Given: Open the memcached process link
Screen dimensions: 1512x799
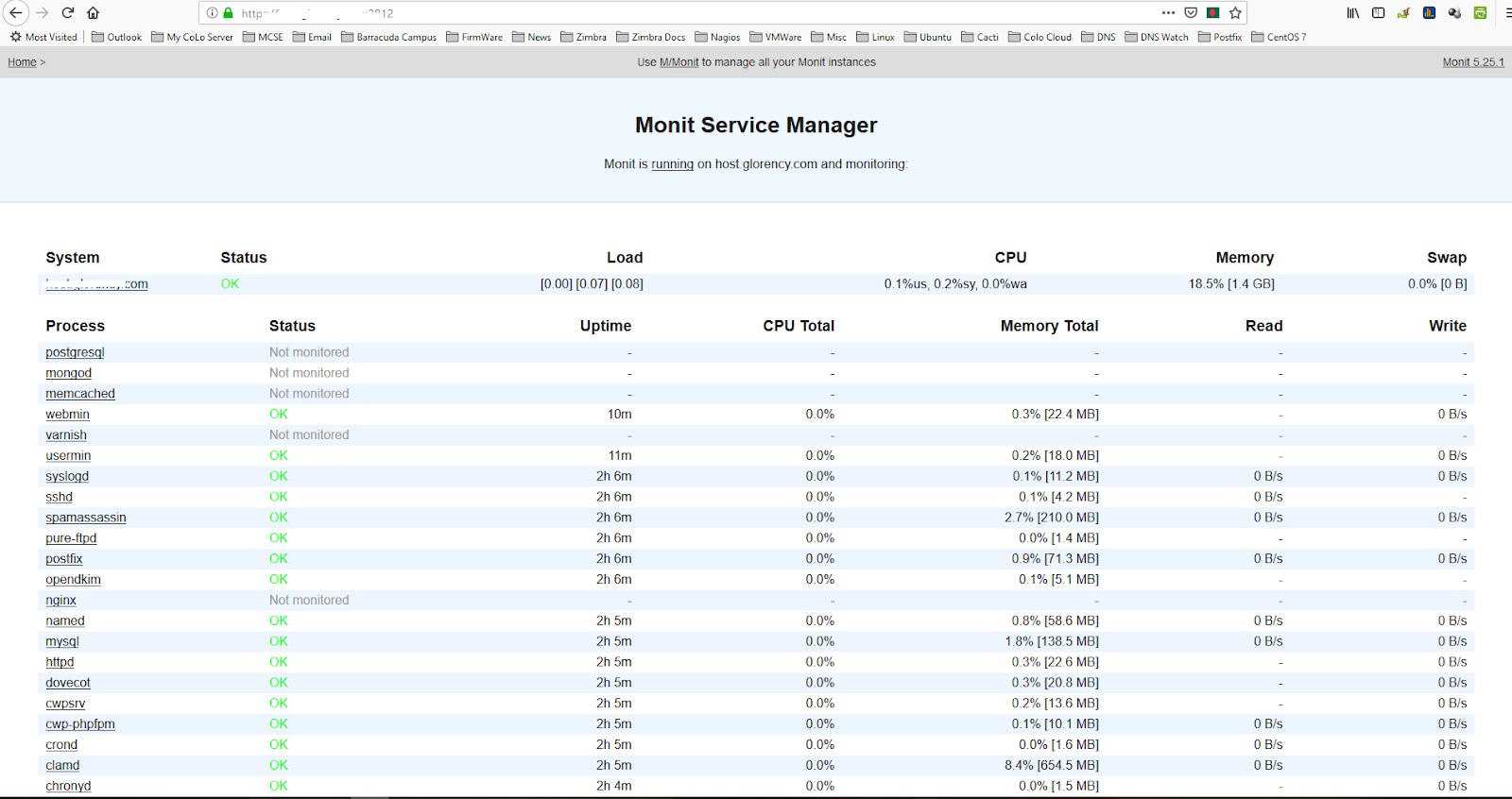Looking at the screenshot, I should [x=80, y=394].
